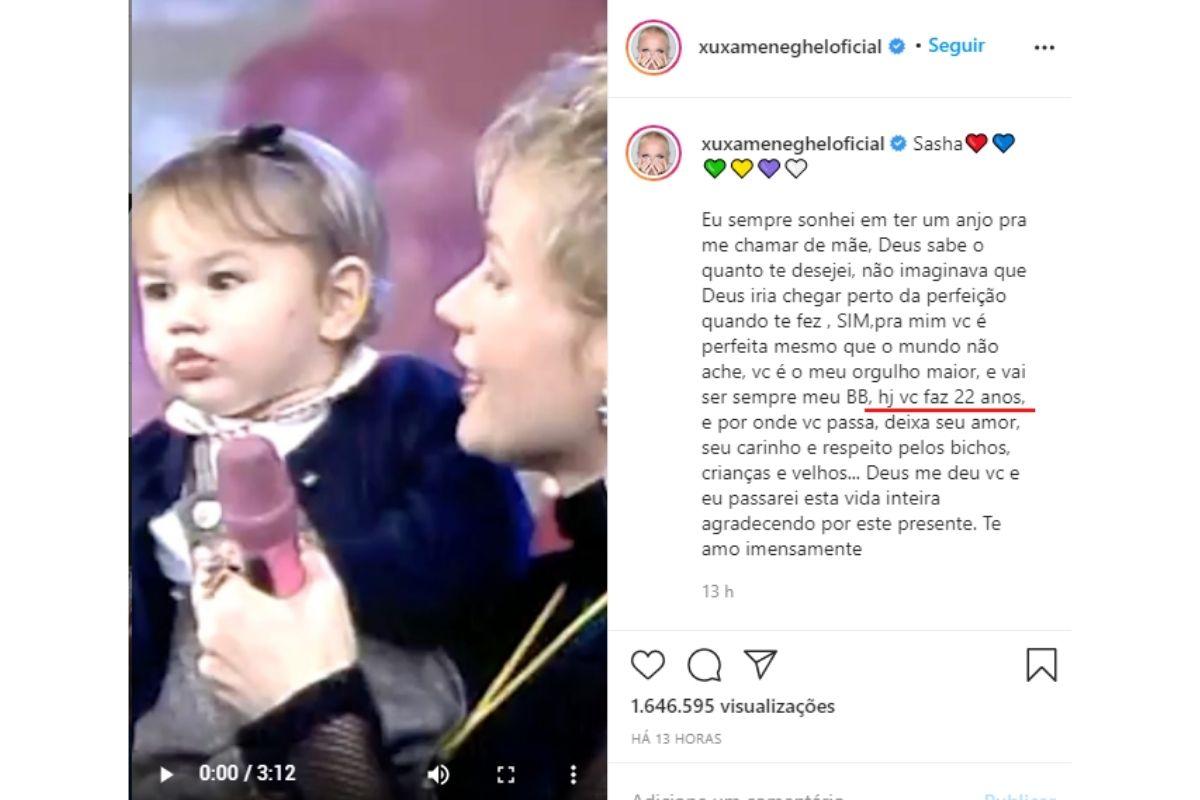Open post options three-dots menu

click(x=1044, y=47)
